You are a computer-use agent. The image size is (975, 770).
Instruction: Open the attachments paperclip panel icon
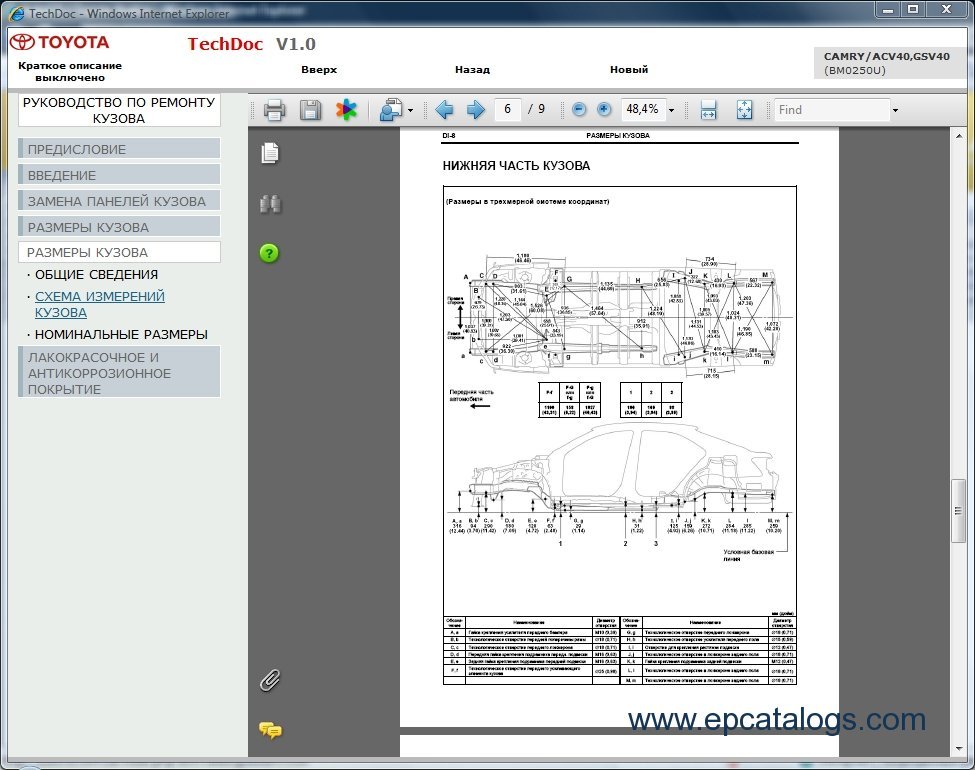click(x=270, y=680)
